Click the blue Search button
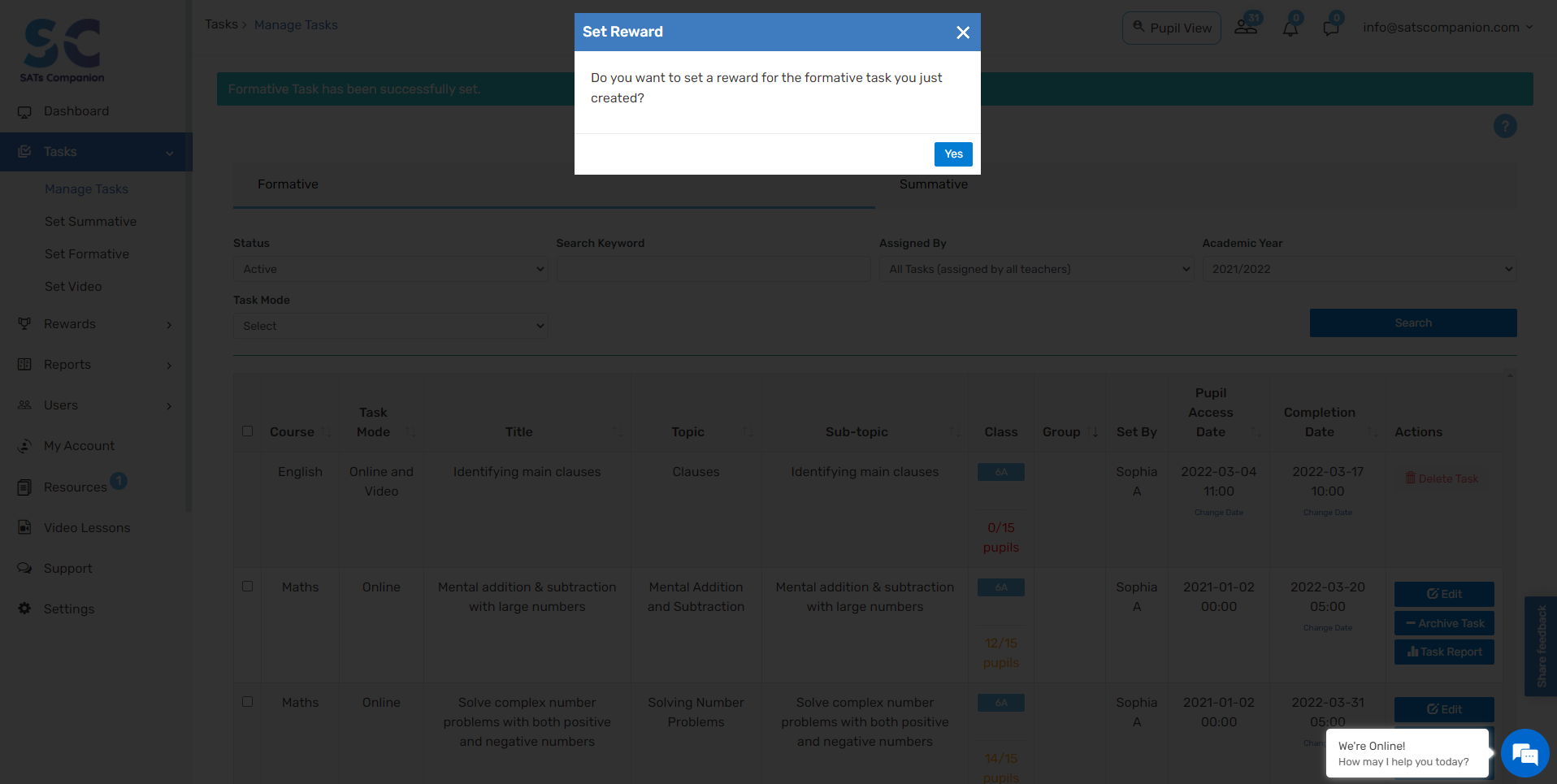Image resolution: width=1557 pixels, height=784 pixels. [x=1413, y=323]
